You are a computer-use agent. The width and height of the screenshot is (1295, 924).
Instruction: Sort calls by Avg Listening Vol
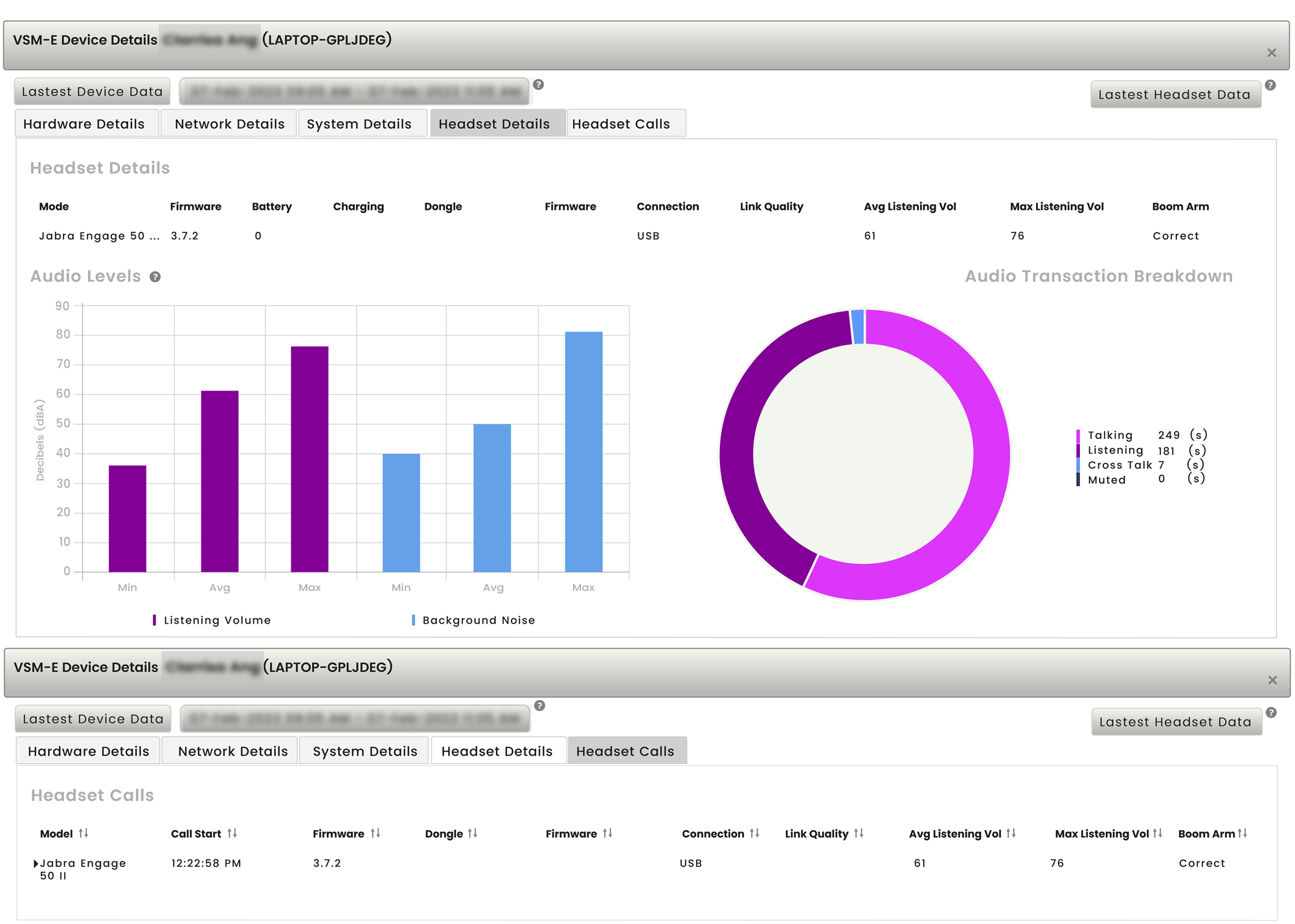(x=1011, y=833)
